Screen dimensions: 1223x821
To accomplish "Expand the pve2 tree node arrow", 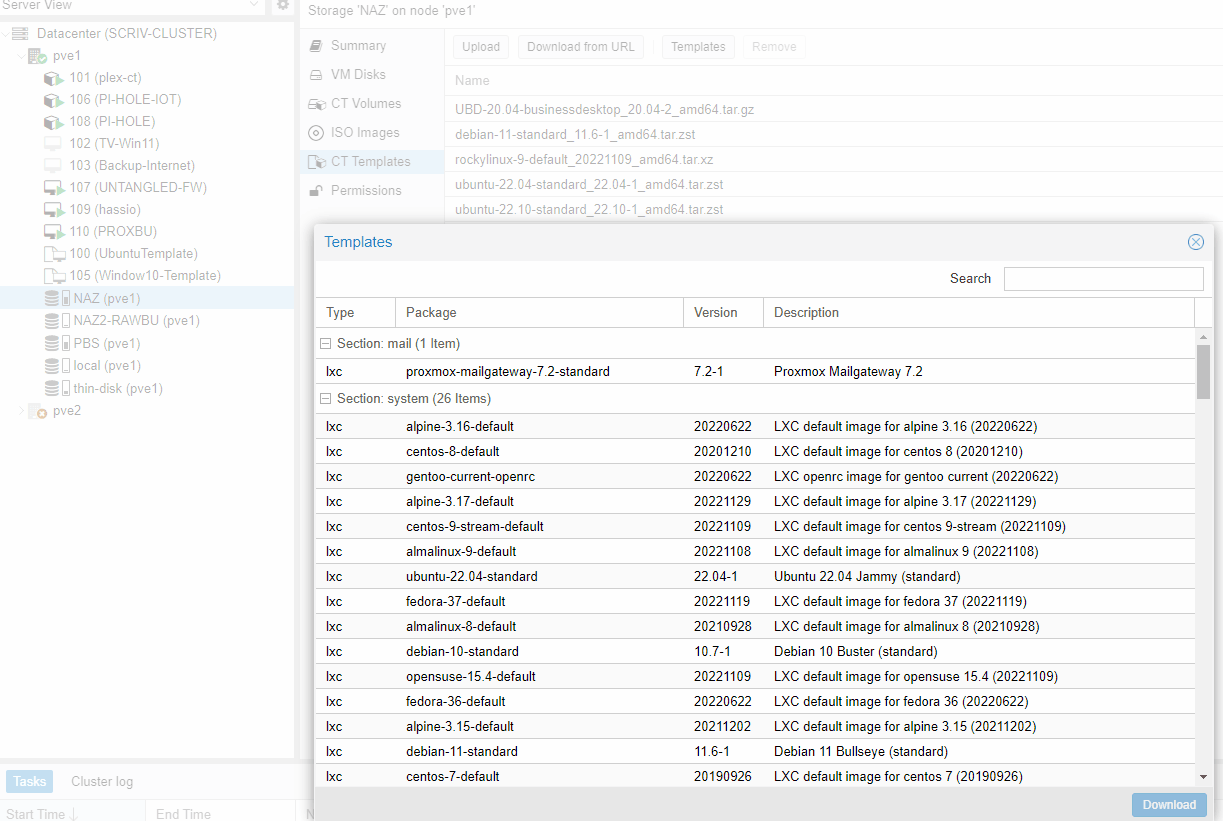I will point(22,411).
